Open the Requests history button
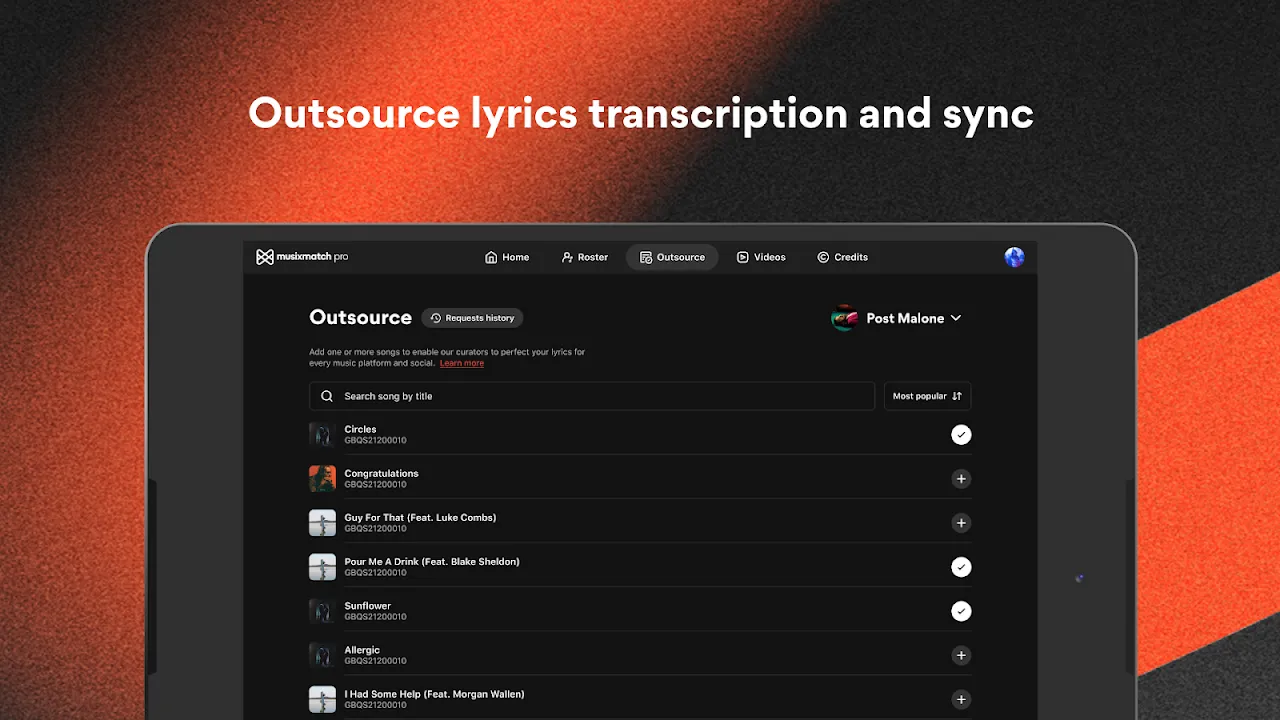 [472, 318]
